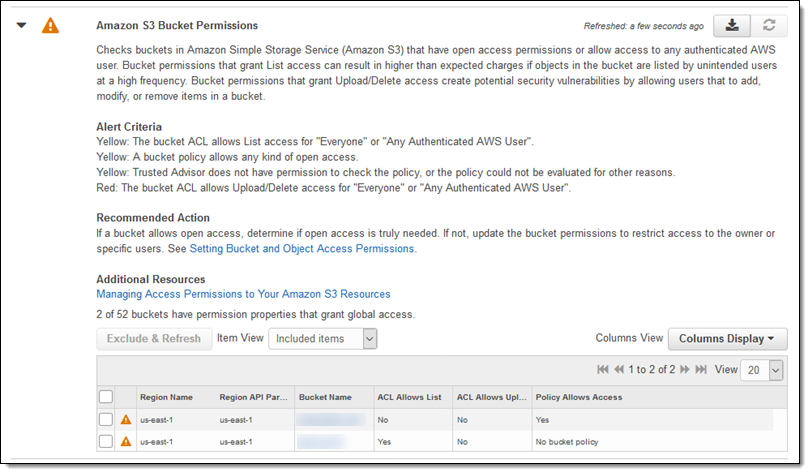
Task: Click the orange warning icon beside check title
Action: coord(50,26)
